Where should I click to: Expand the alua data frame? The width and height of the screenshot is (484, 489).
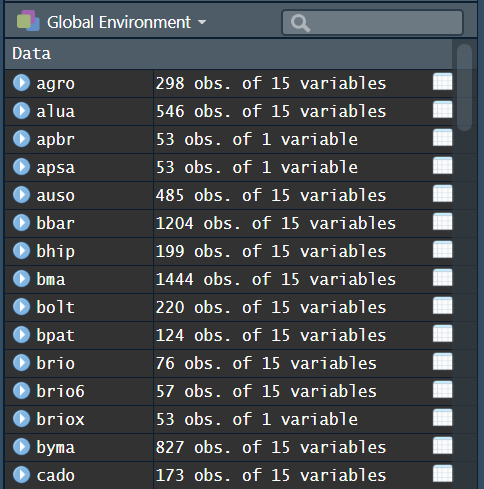click(22, 111)
